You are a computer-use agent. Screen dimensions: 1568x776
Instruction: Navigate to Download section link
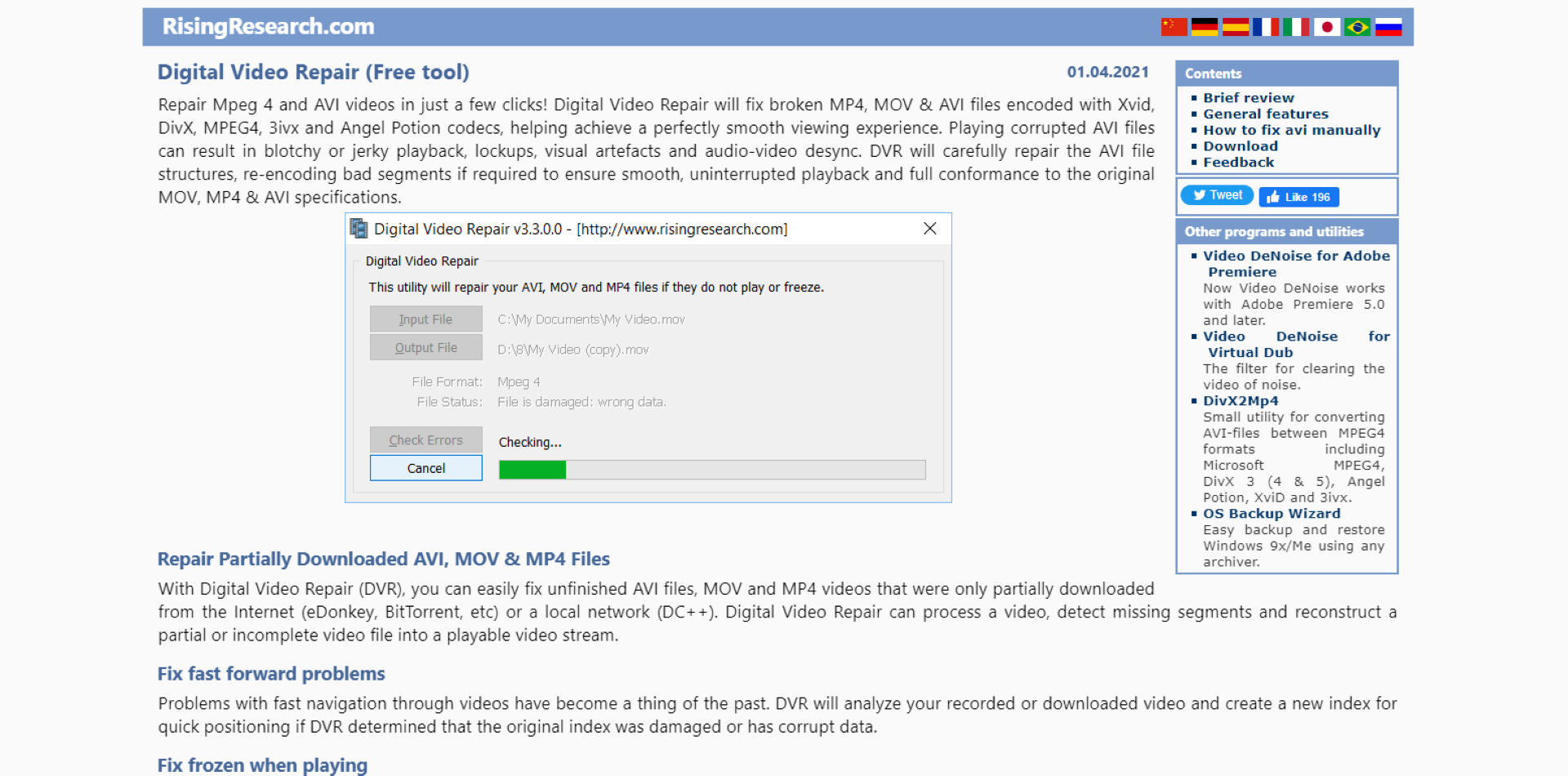tap(1240, 146)
